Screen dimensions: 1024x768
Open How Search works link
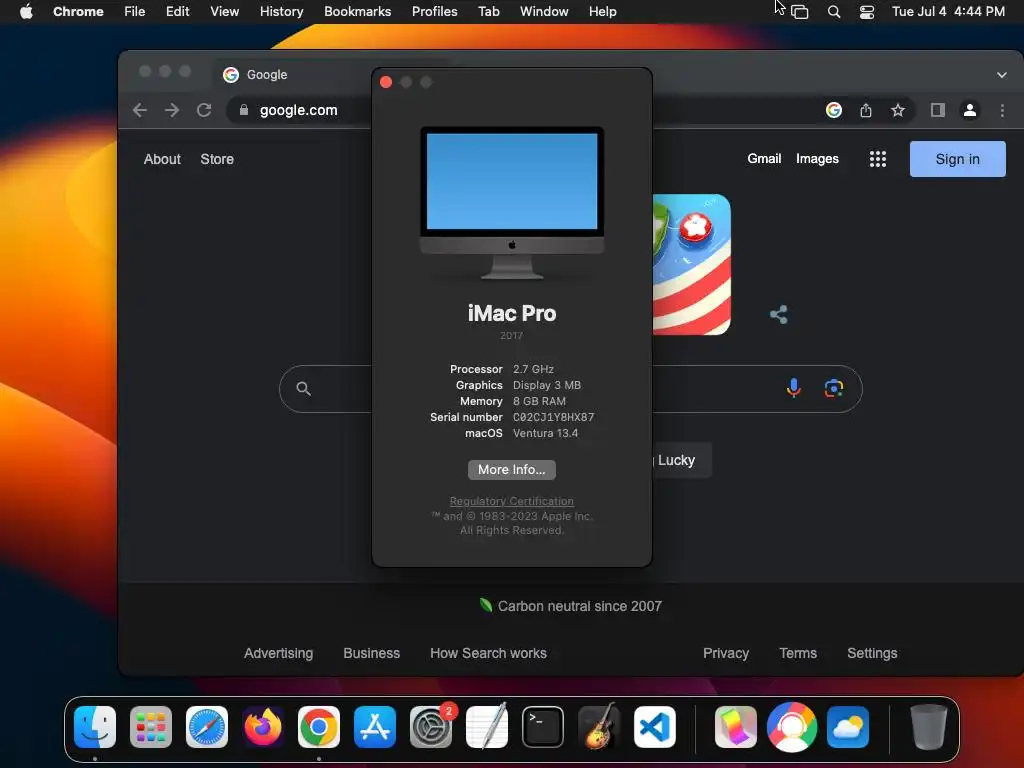[488, 653]
